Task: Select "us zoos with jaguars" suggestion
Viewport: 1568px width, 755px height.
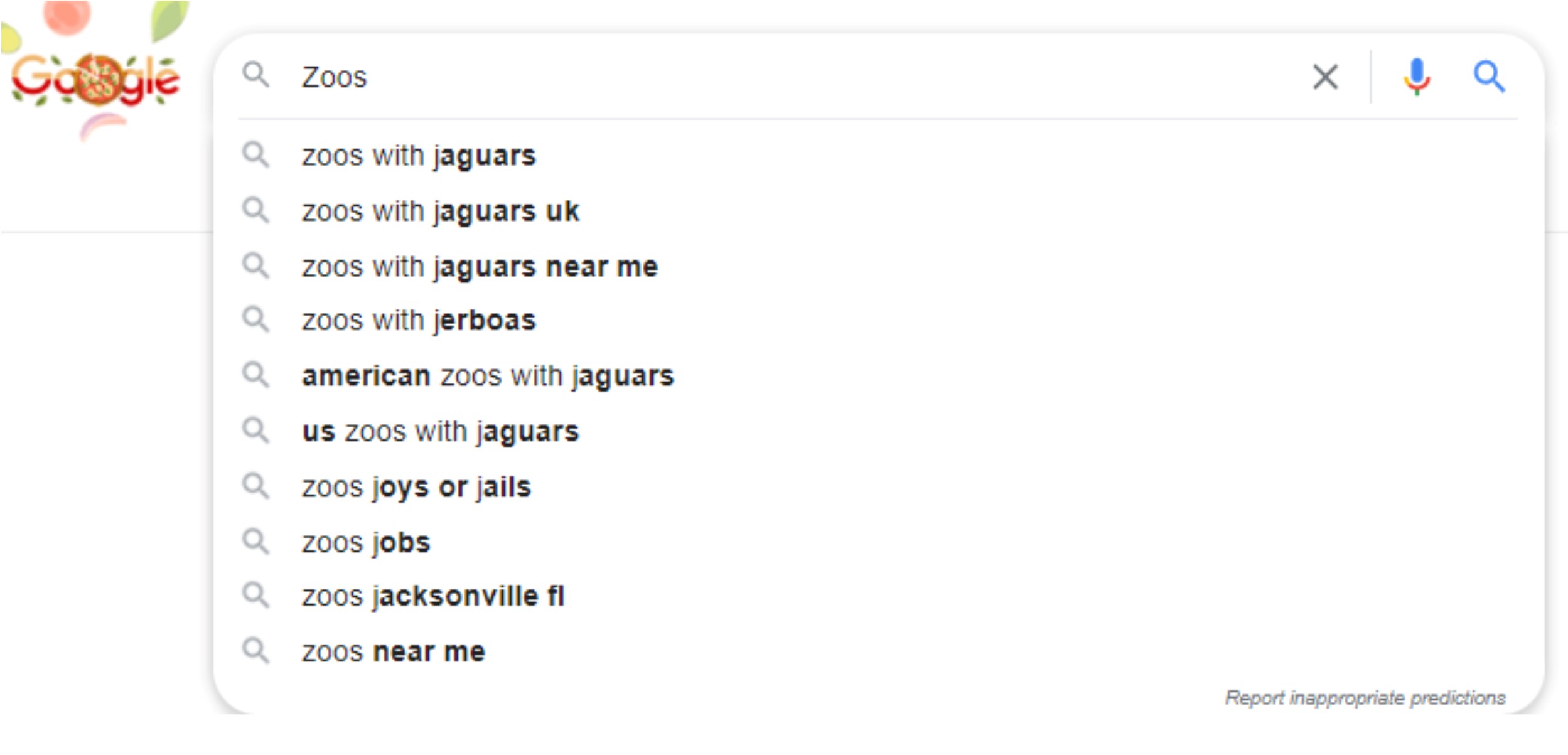Action: [440, 432]
